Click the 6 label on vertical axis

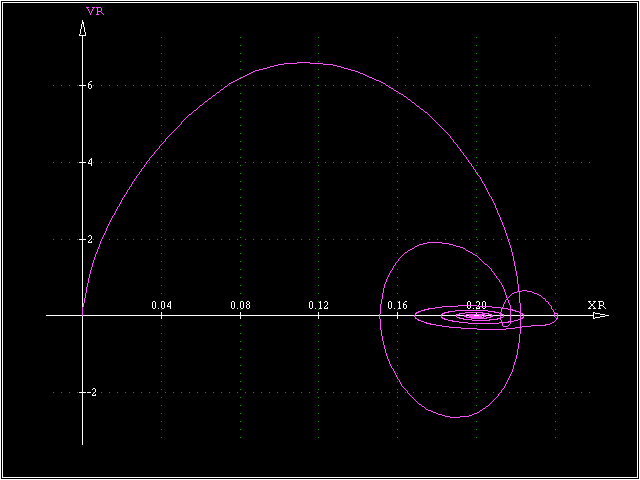pos(89,85)
